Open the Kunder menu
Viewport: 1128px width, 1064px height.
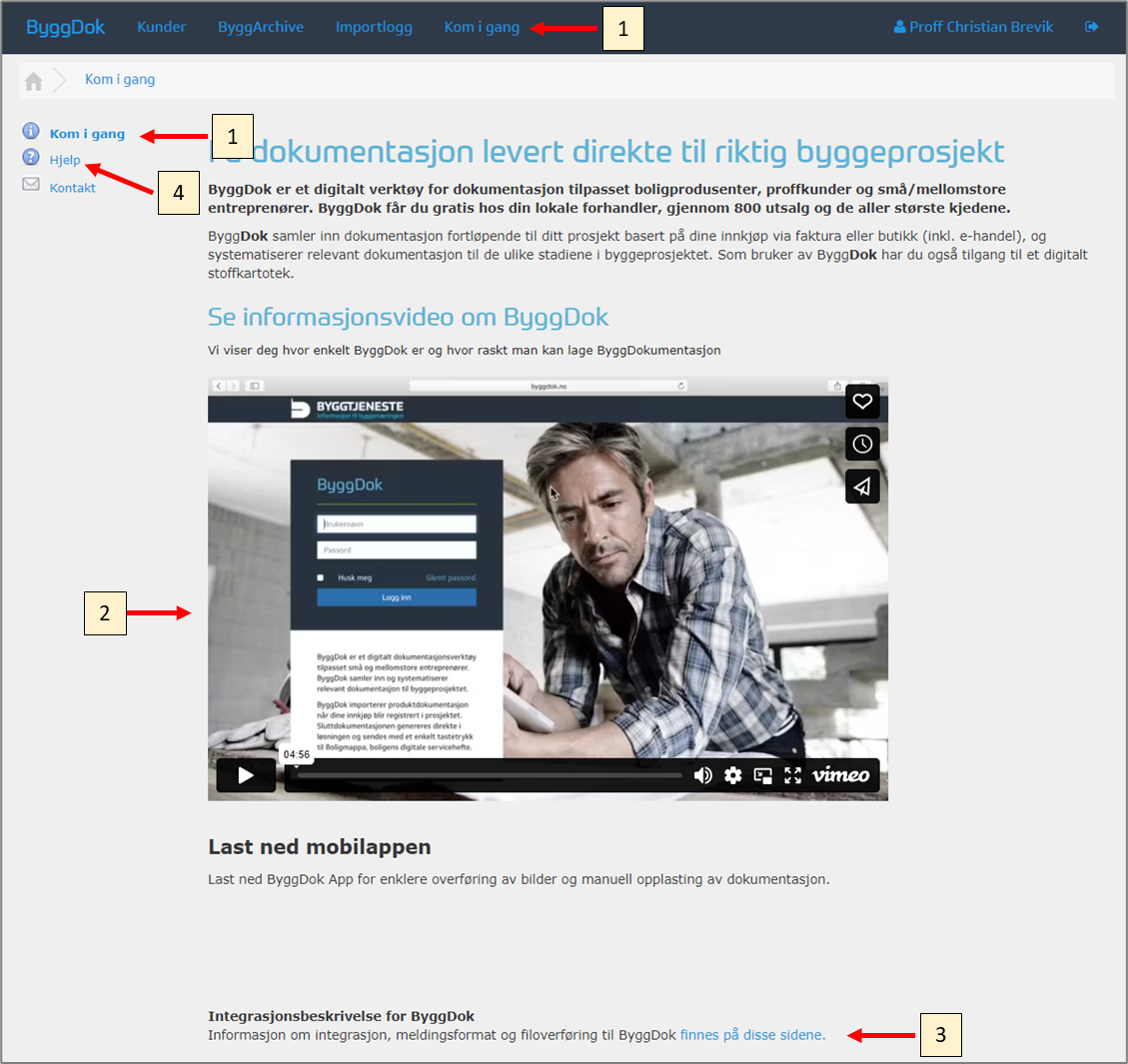pos(161,27)
